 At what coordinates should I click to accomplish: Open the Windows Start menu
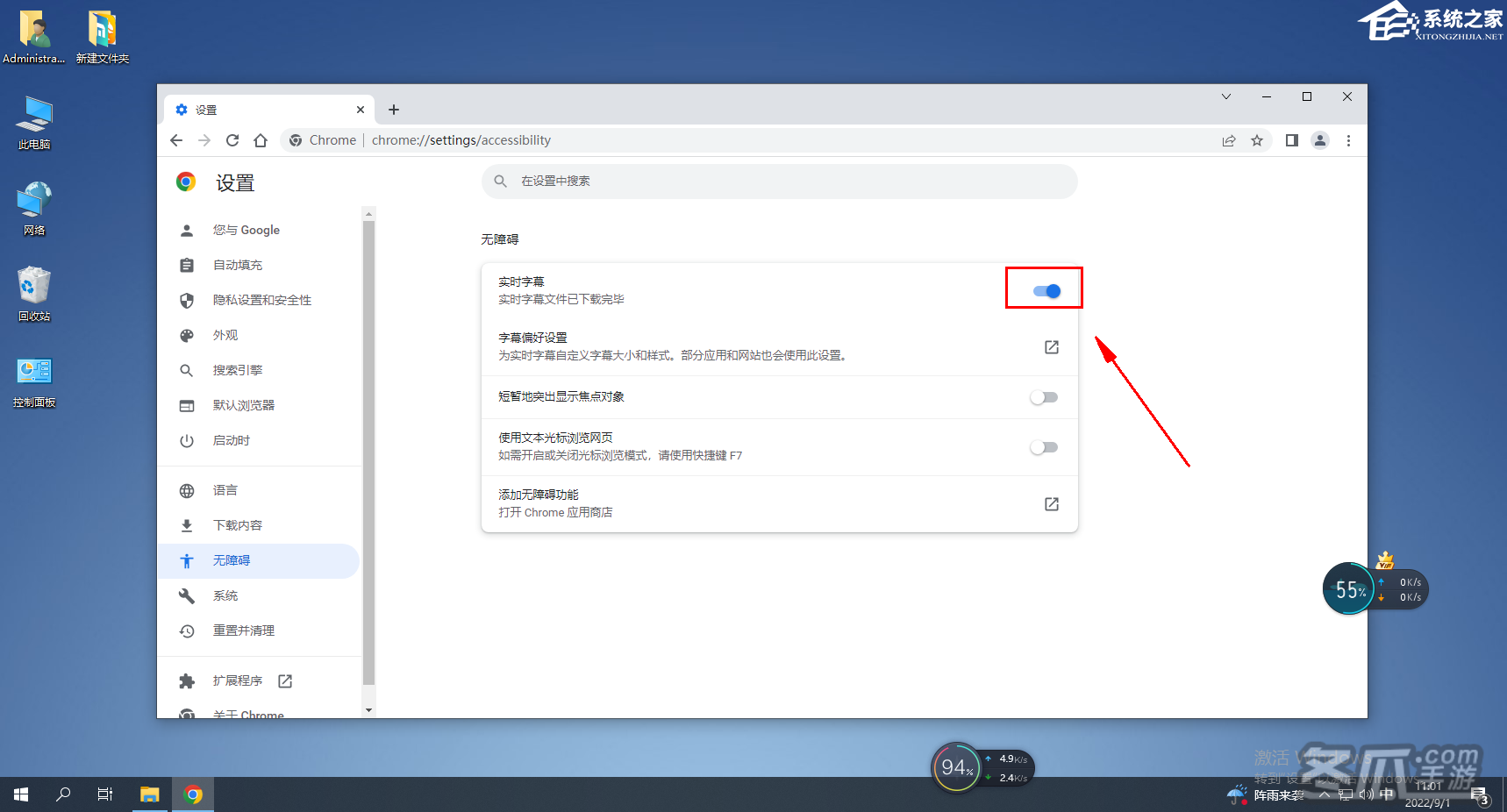21,794
